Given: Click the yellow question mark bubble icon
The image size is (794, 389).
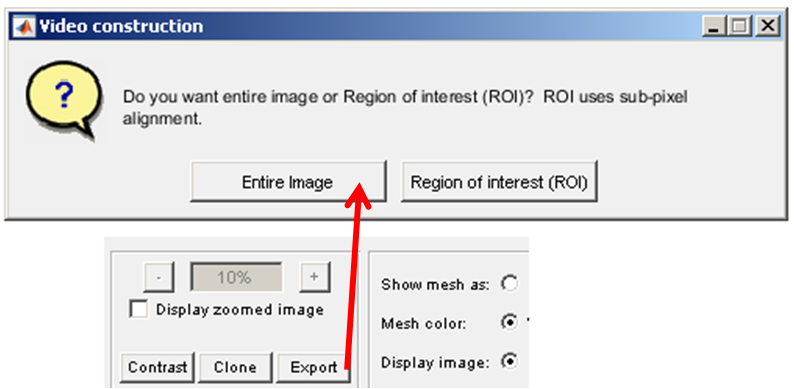Looking at the screenshot, I should click(63, 100).
